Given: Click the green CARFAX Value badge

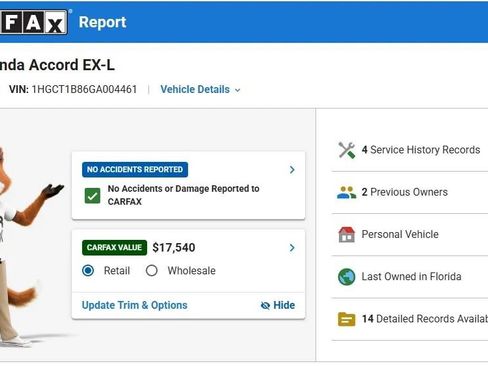Looking at the screenshot, I should (x=114, y=248).
